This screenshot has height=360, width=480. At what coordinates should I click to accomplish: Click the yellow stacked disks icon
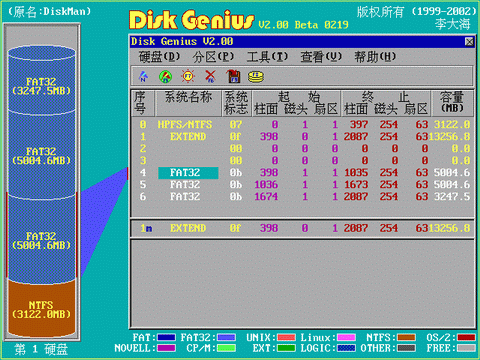point(256,77)
